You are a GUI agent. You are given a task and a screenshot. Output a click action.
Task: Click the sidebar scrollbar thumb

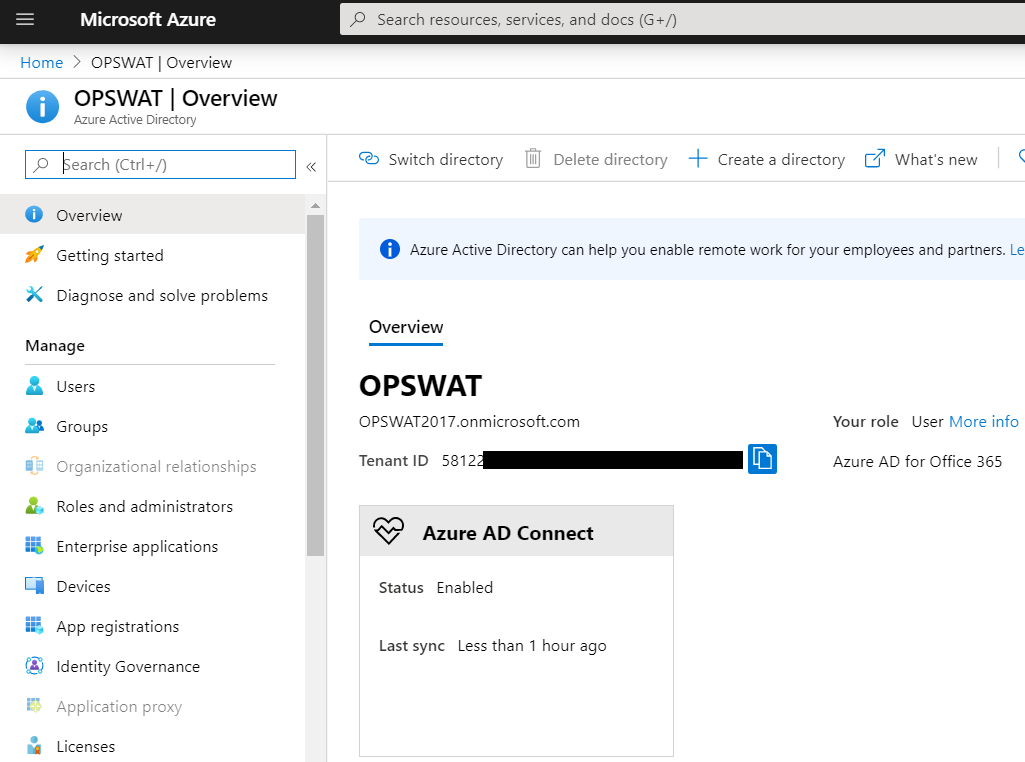(315, 386)
